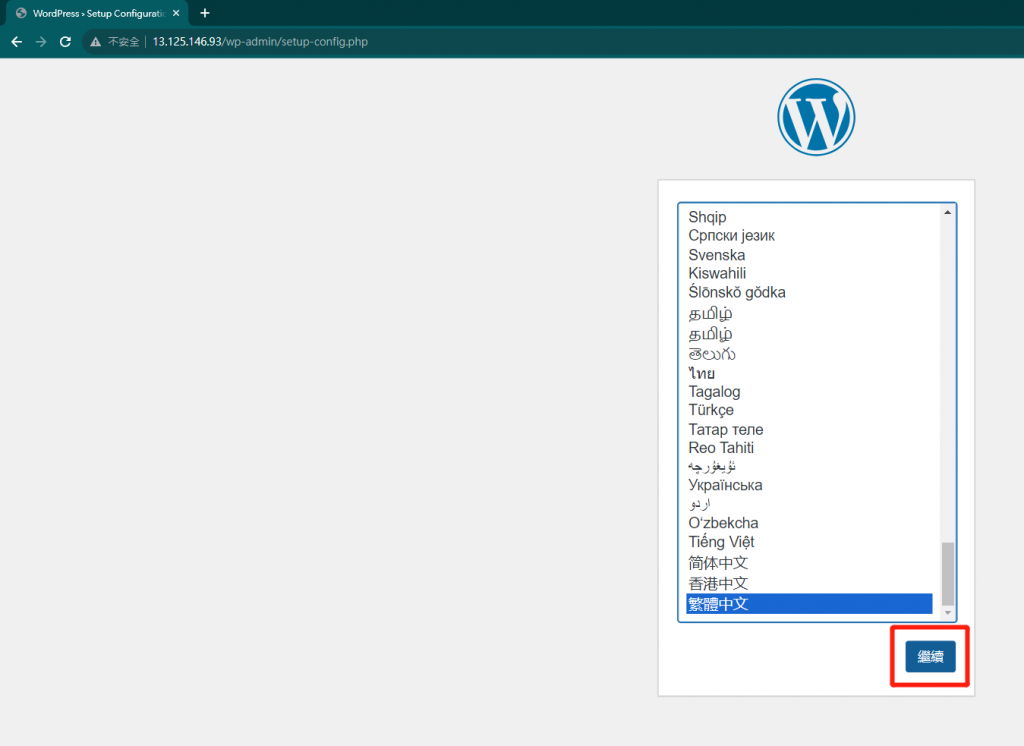Select Reo Tahiti language
This screenshot has height=746, width=1024.
coord(809,448)
